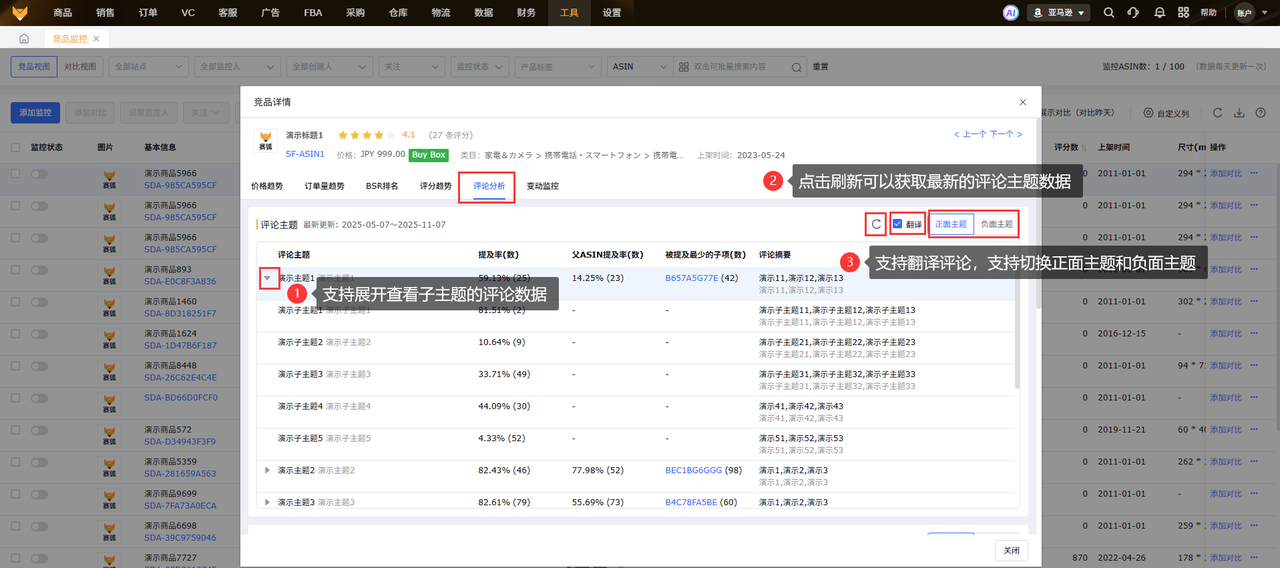Screen dimensions: 1280x568
Task: Open the 全部站点 dropdown
Action: tap(149, 66)
